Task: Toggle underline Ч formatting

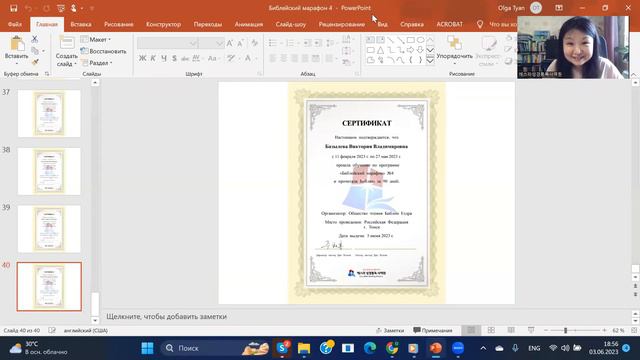Action: (x=164, y=58)
